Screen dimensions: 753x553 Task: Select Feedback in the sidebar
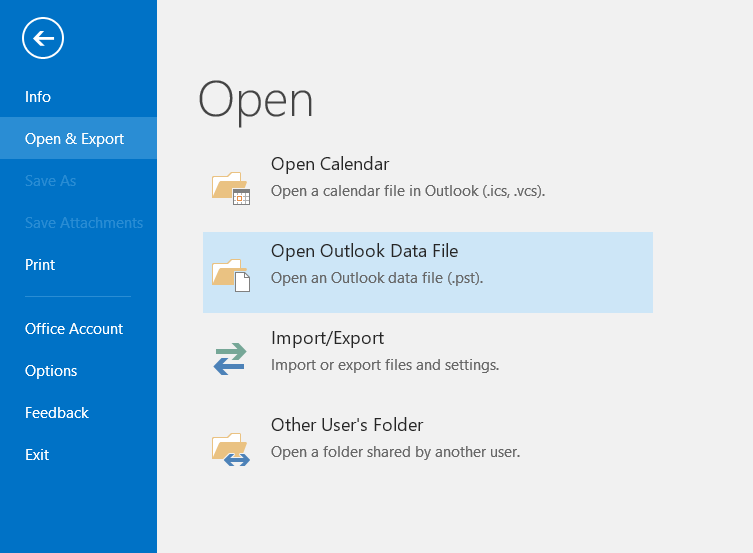click(57, 413)
